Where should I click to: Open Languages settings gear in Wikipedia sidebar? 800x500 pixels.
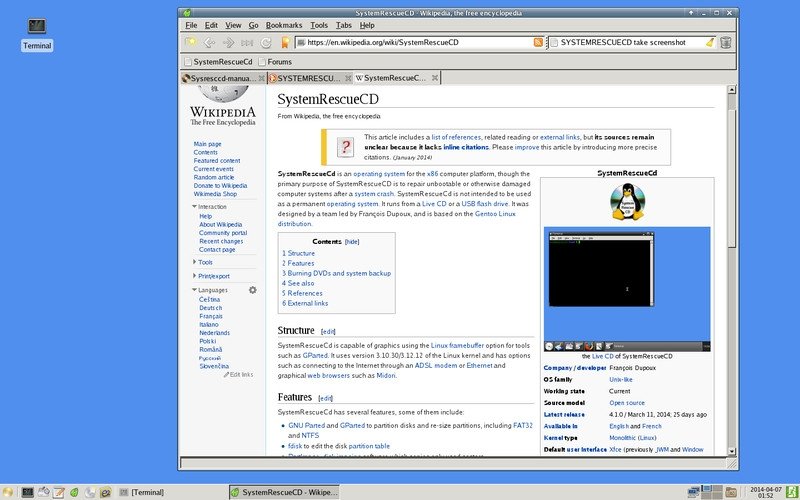tap(253, 290)
